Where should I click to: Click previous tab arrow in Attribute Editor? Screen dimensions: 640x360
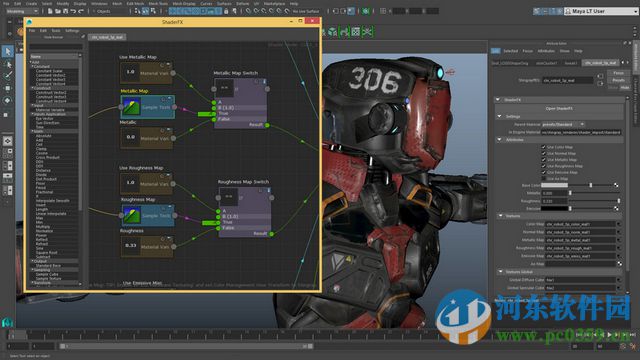coord(622,63)
